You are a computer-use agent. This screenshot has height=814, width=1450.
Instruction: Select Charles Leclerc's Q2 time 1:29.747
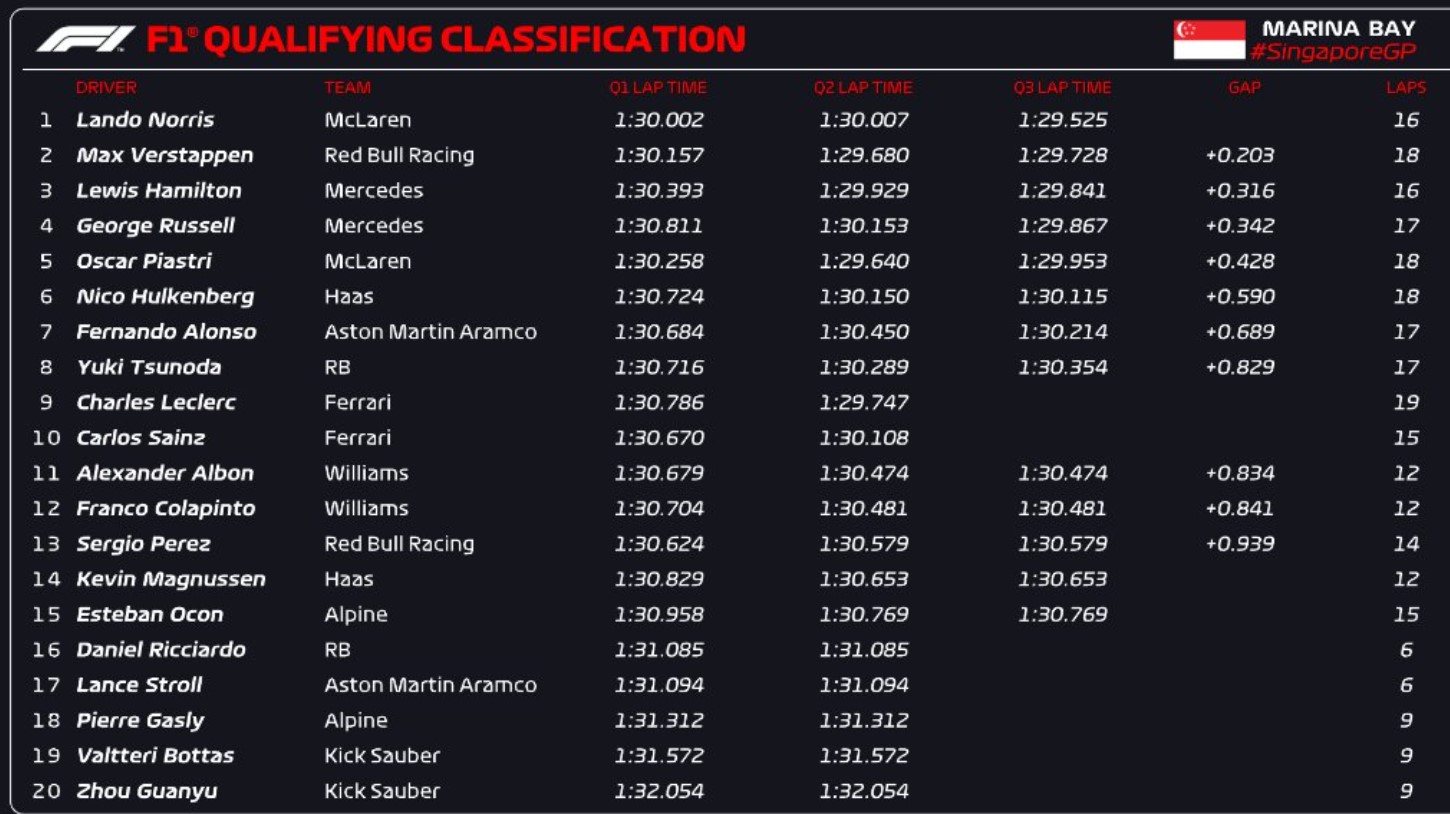coord(864,403)
